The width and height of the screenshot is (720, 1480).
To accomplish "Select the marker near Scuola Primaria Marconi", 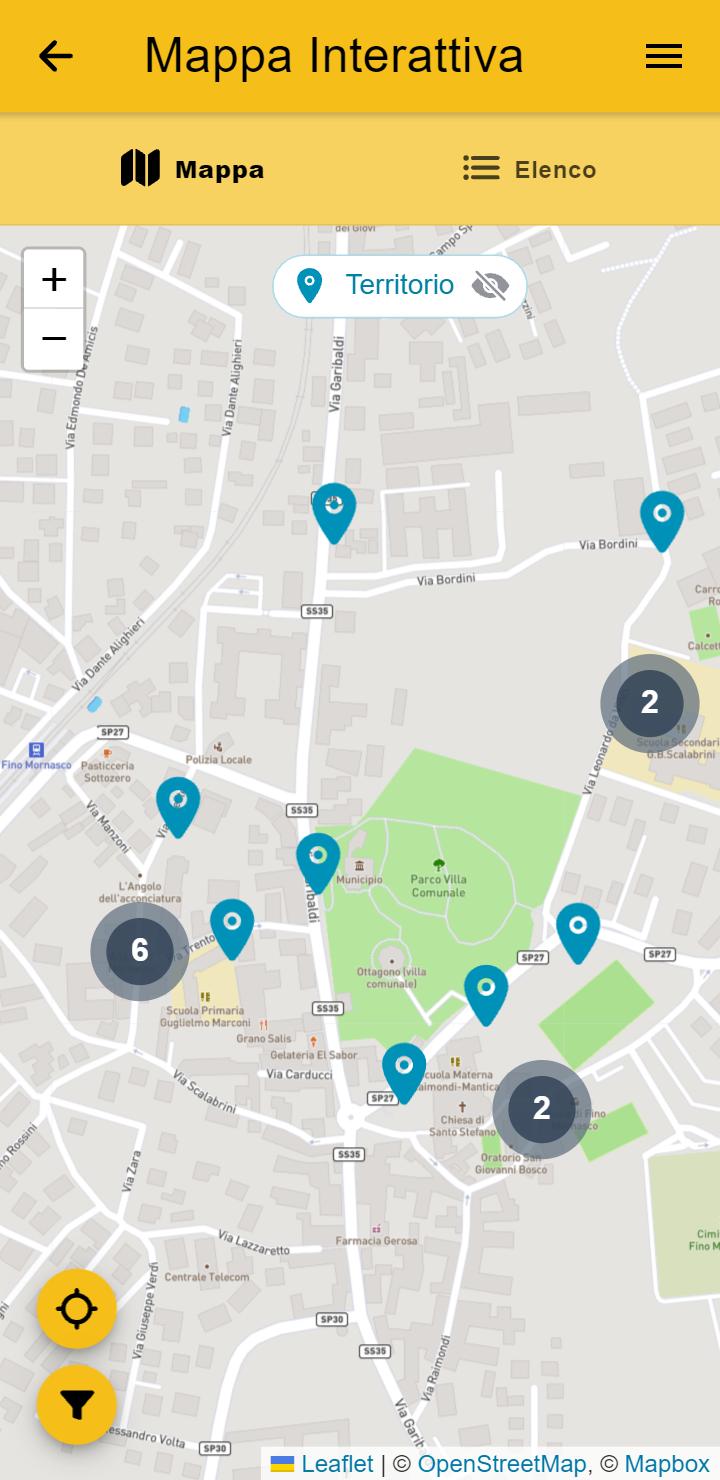I will [x=232, y=928].
